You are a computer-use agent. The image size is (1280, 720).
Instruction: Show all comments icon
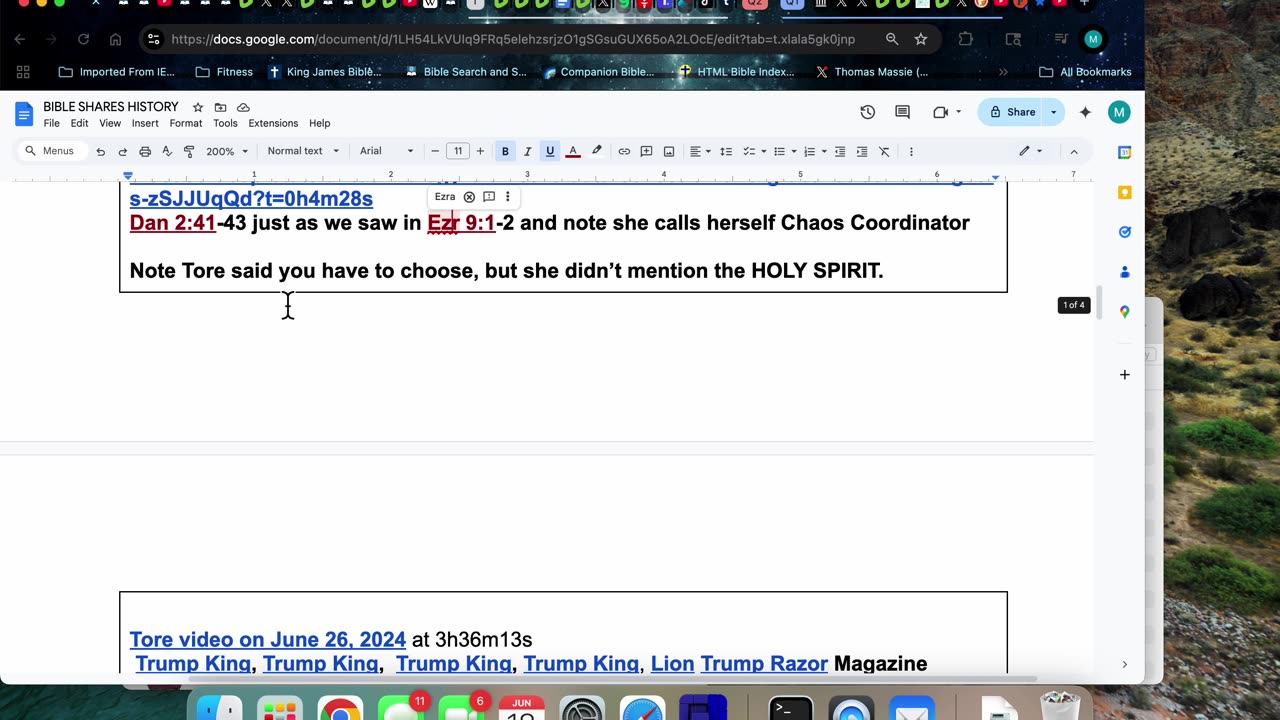(902, 112)
